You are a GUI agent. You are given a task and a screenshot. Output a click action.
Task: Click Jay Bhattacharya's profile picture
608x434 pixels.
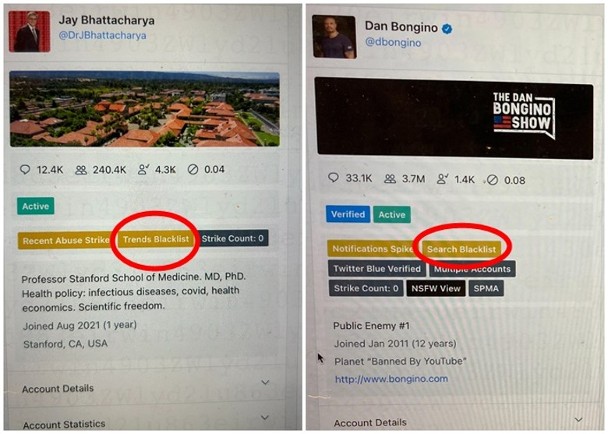(29, 31)
